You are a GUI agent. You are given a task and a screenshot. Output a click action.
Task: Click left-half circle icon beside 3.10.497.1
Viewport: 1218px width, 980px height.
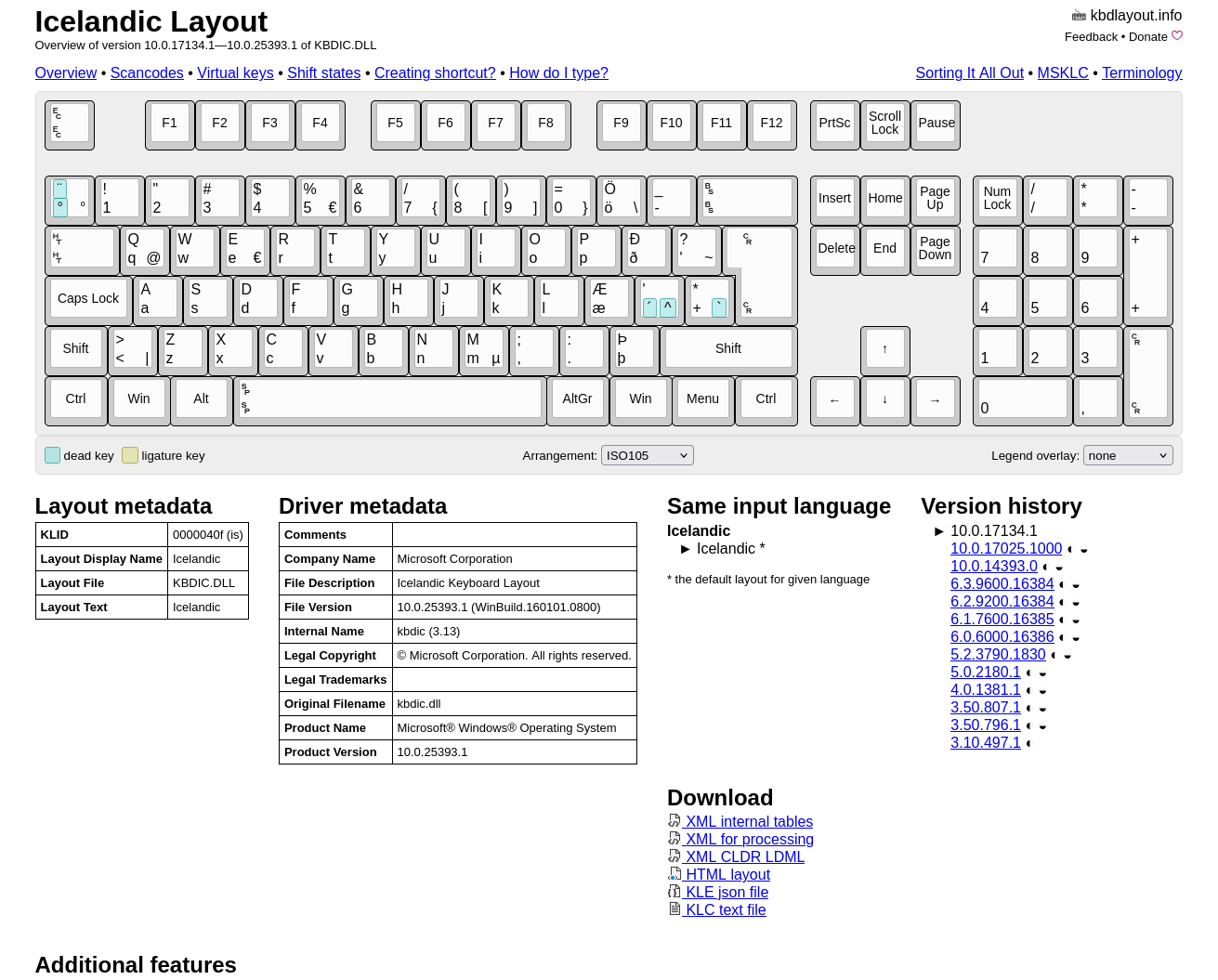1029,744
